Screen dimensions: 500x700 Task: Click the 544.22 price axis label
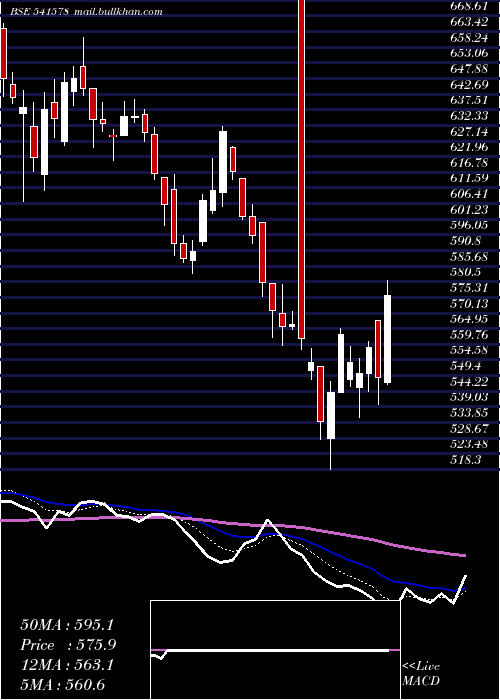coord(470,381)
